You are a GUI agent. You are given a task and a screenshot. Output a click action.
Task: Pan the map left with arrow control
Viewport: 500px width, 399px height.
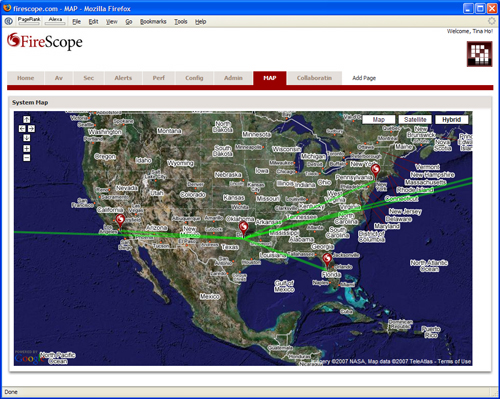22,129
